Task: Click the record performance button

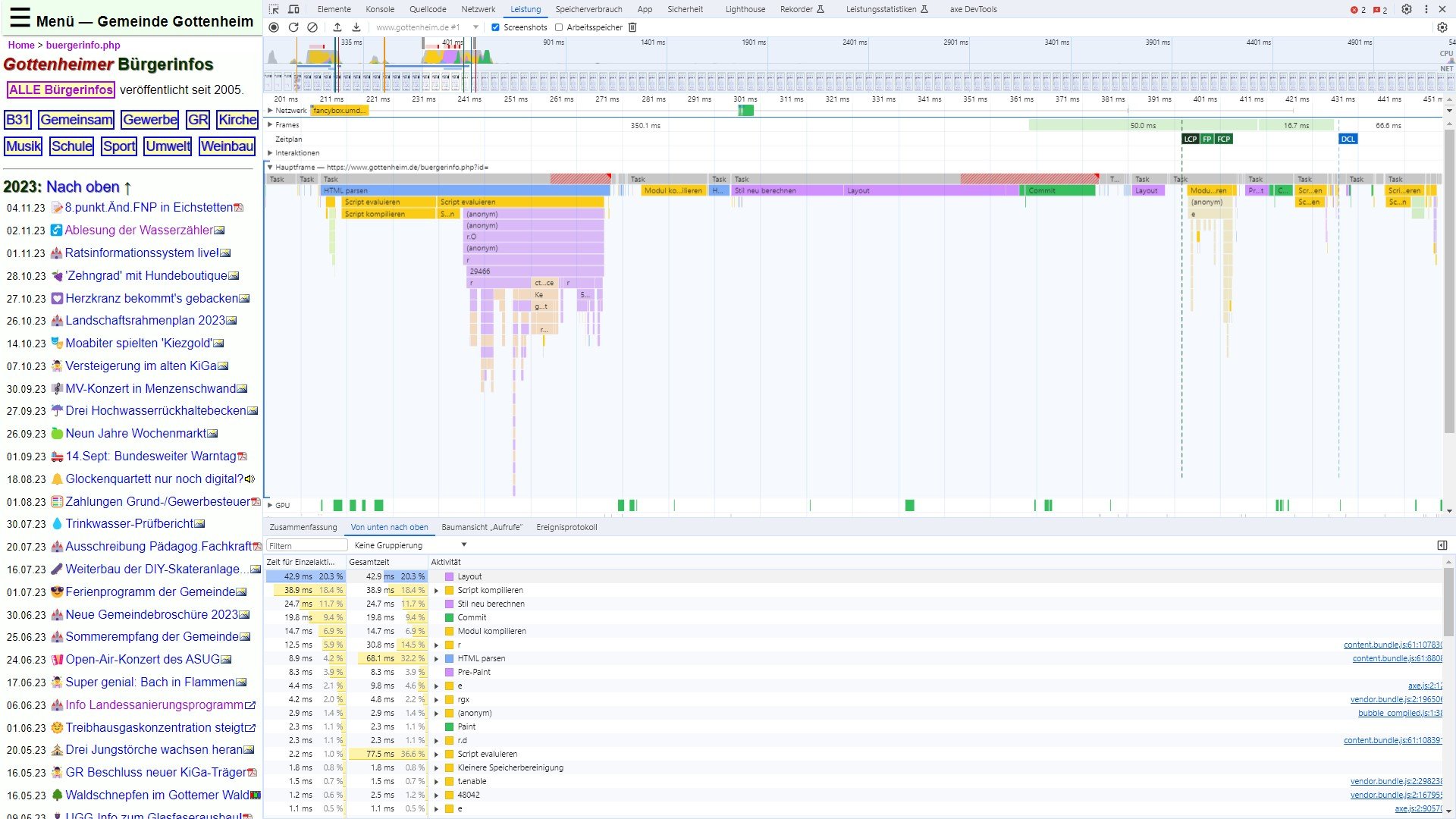Action: click(274, 27)
